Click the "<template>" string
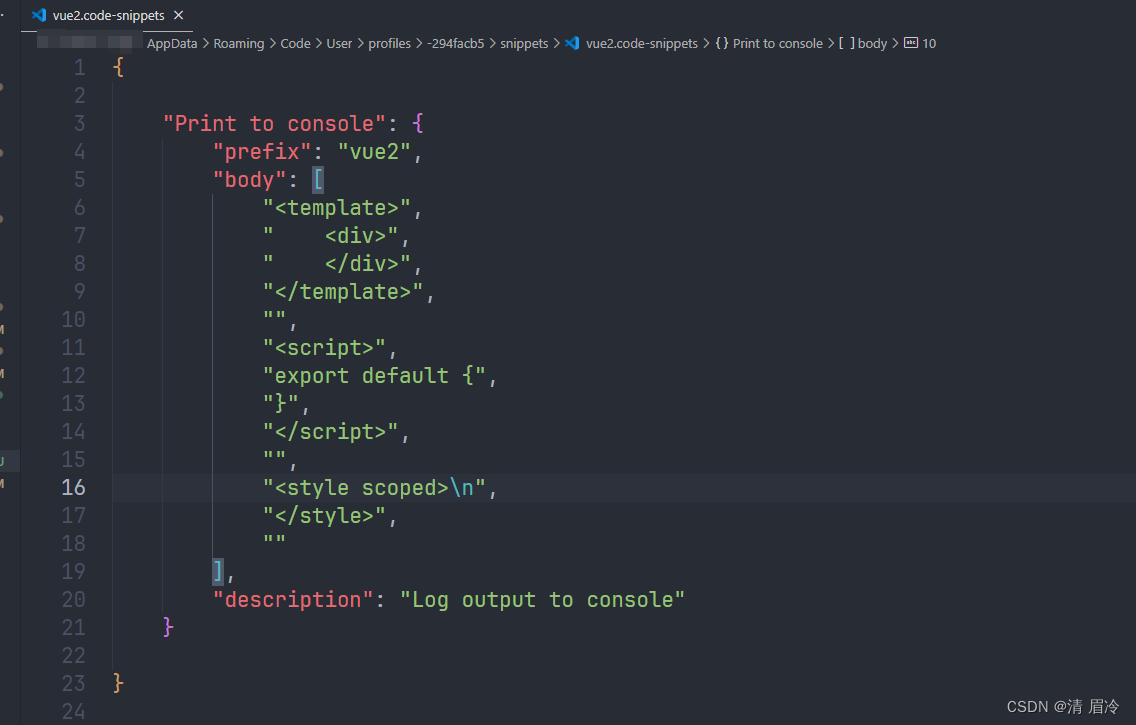The image size is (1136, 725). pyautogui.click(x=337, y=208)
